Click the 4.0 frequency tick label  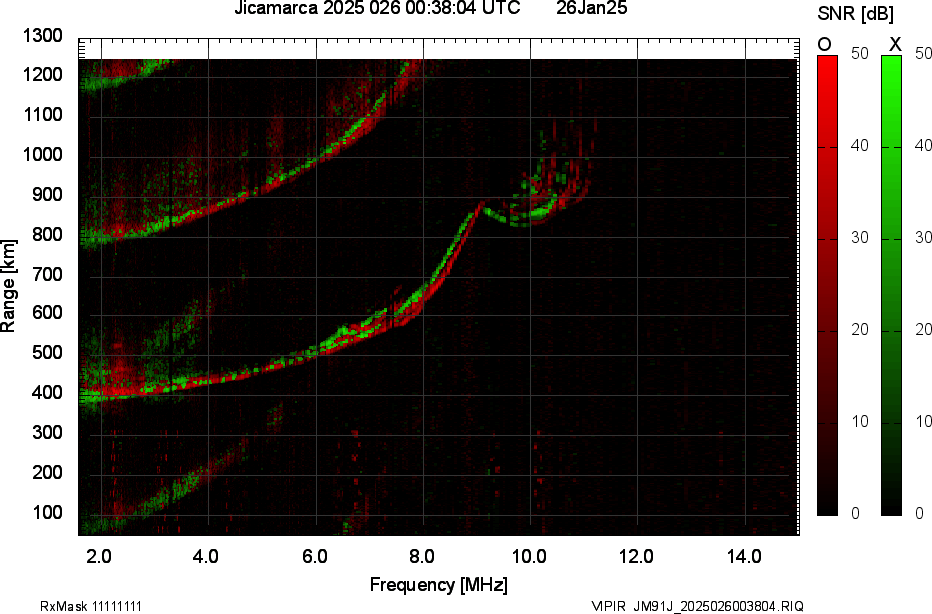point(206,557)
